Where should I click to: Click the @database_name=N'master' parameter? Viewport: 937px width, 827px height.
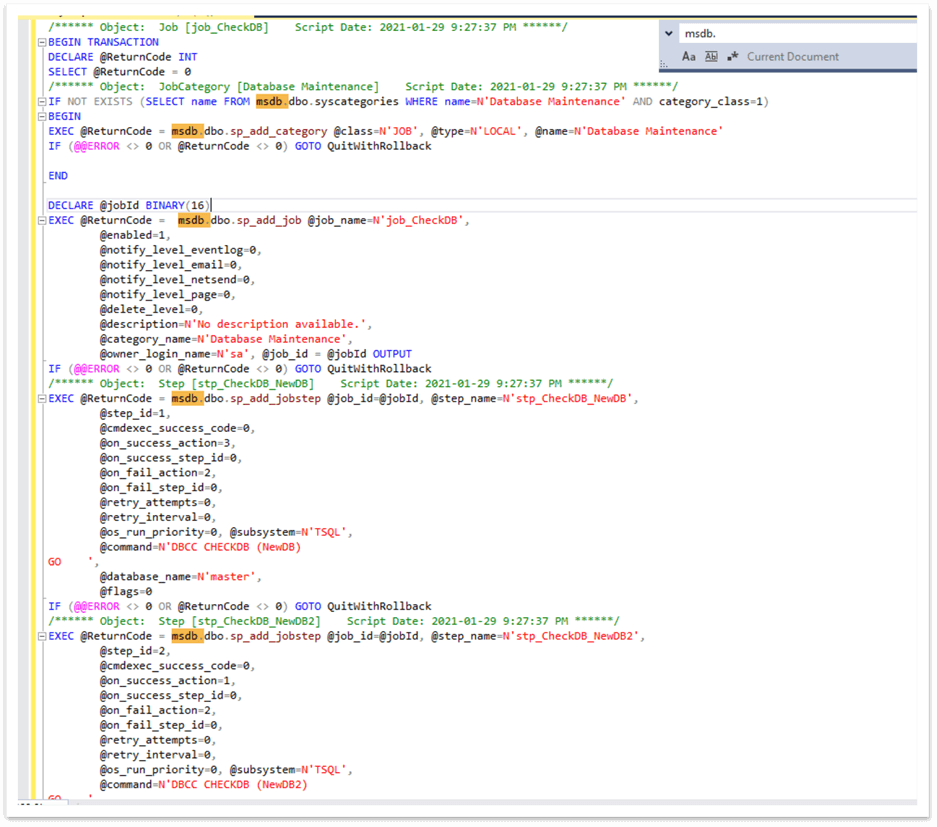(x=179, y=576)
